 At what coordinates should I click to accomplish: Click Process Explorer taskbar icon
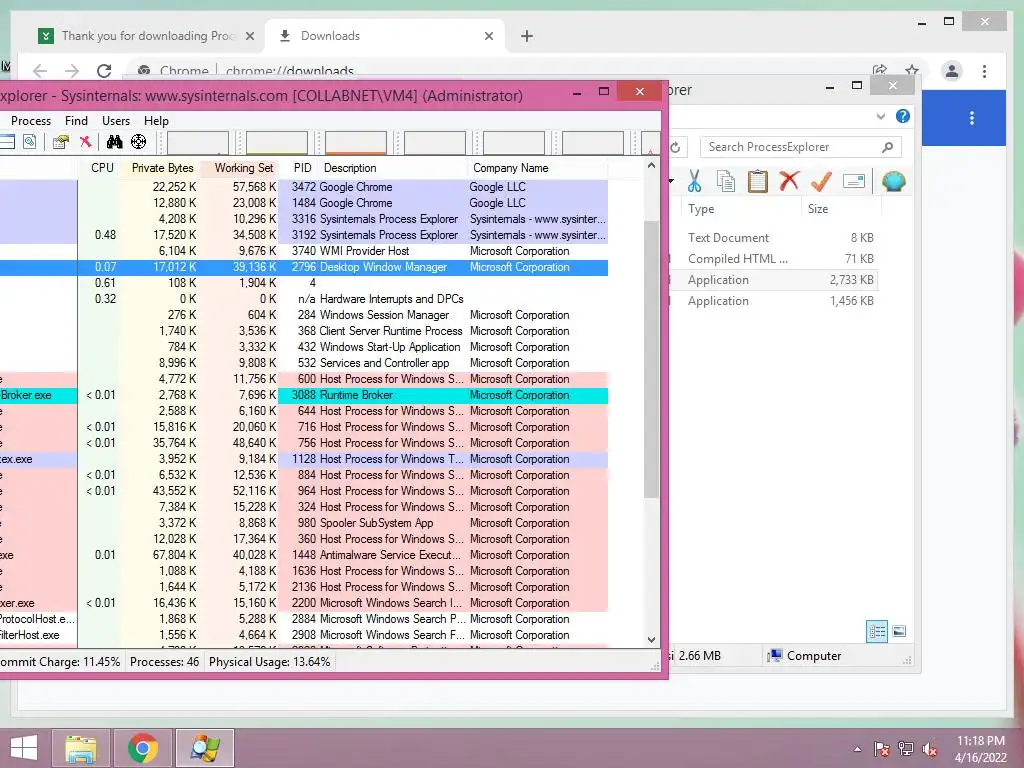[x=205, y=748]
